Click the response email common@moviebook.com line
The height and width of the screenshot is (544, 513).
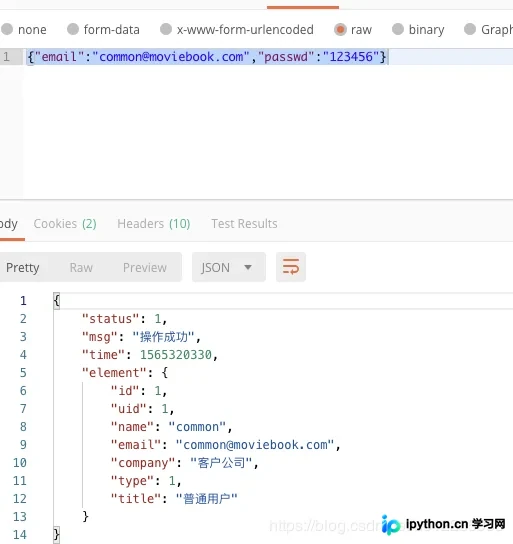tap(225, 445)
